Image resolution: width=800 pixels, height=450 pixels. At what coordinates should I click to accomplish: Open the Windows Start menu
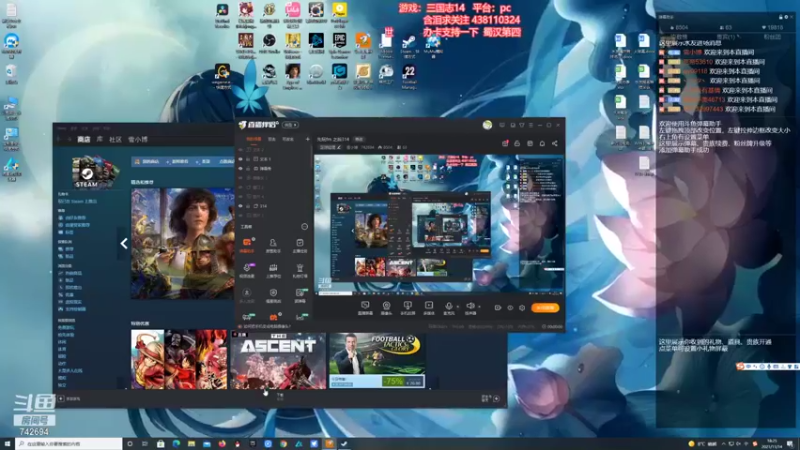pyautogui.click(x=7, y=444)
